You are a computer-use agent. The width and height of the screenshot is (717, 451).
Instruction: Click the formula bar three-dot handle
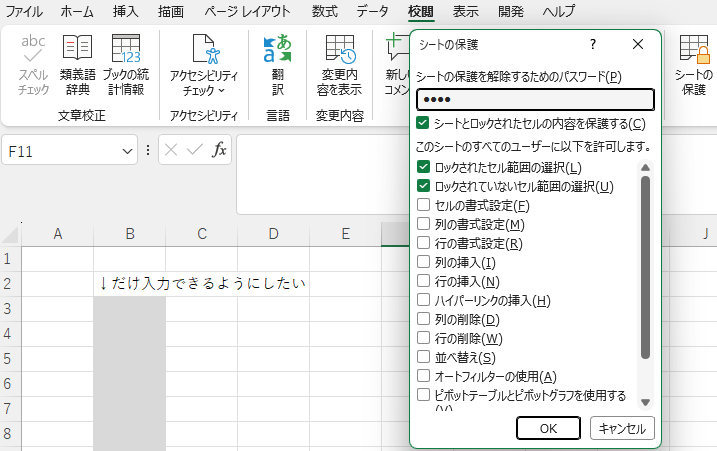pos(148,150)
